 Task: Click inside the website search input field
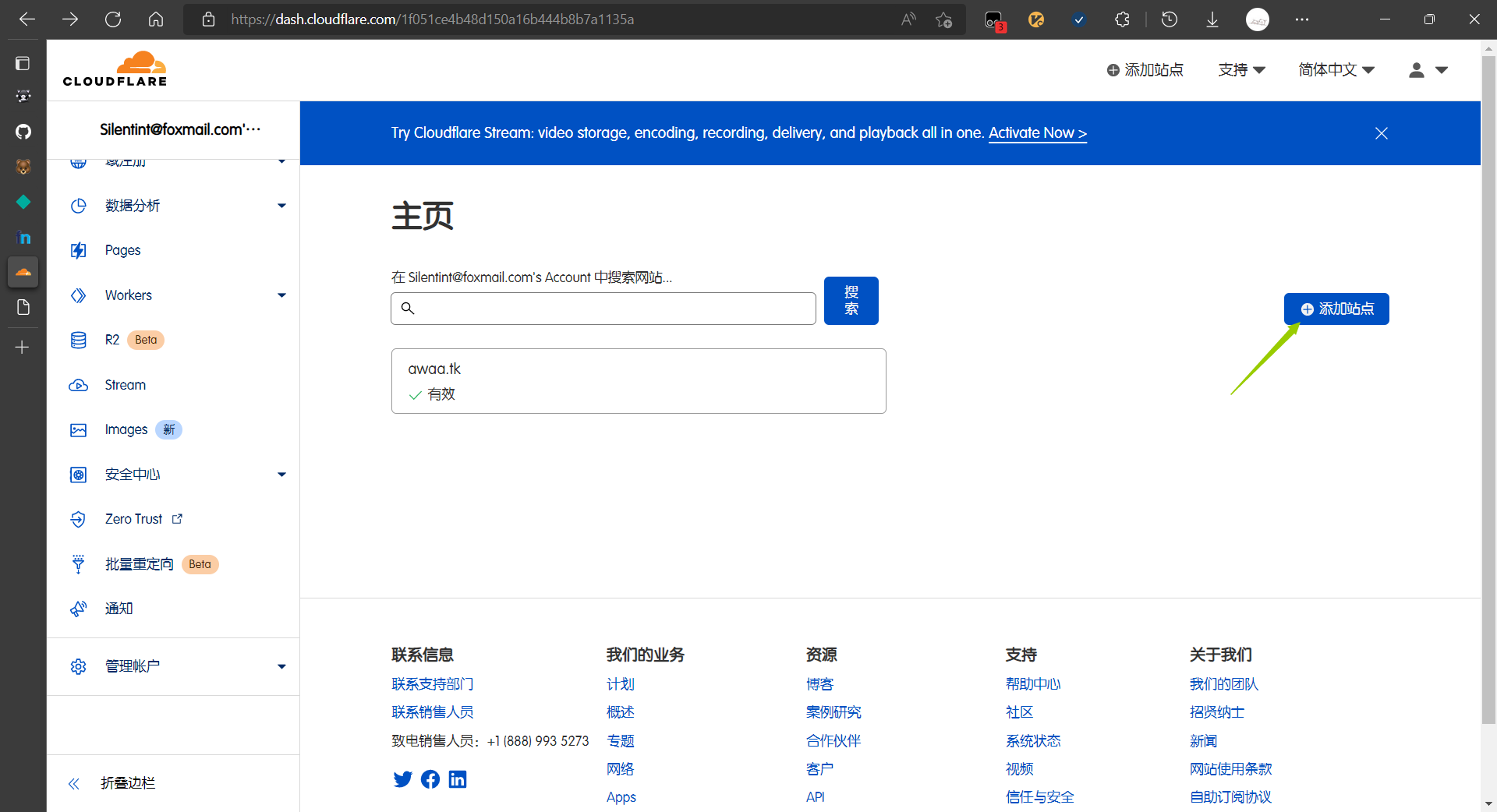coord(602,308)
